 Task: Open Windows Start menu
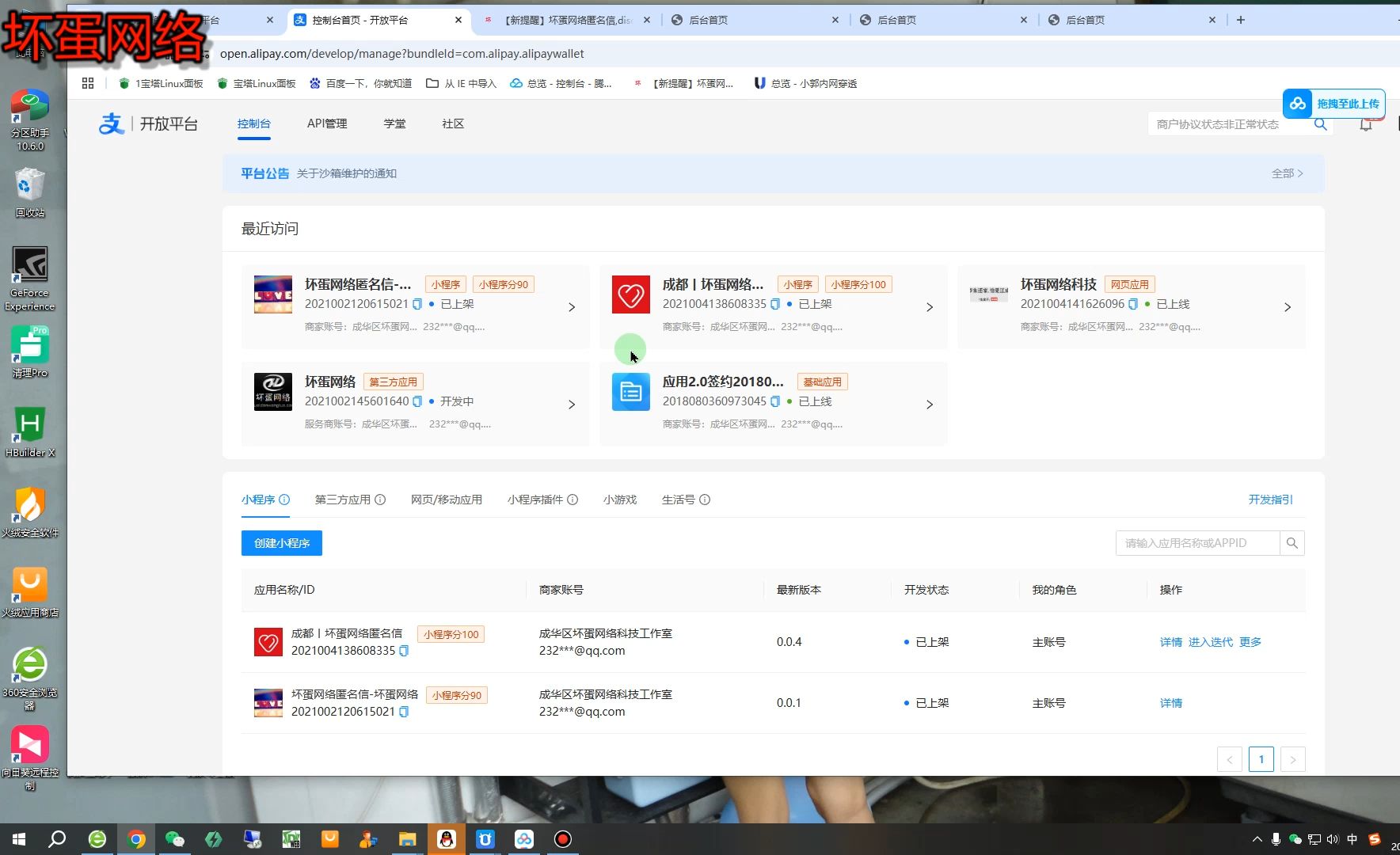19,839
